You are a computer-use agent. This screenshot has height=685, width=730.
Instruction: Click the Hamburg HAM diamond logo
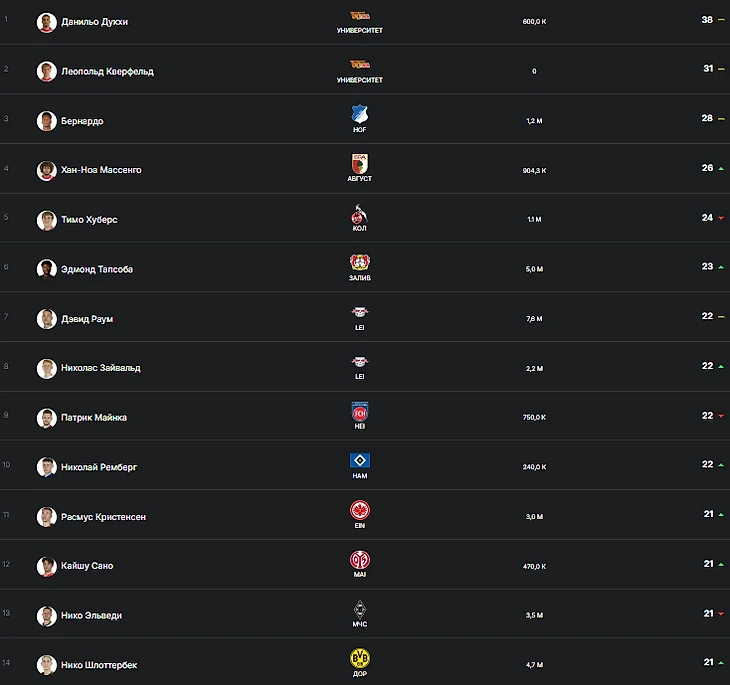click(359, 461)
